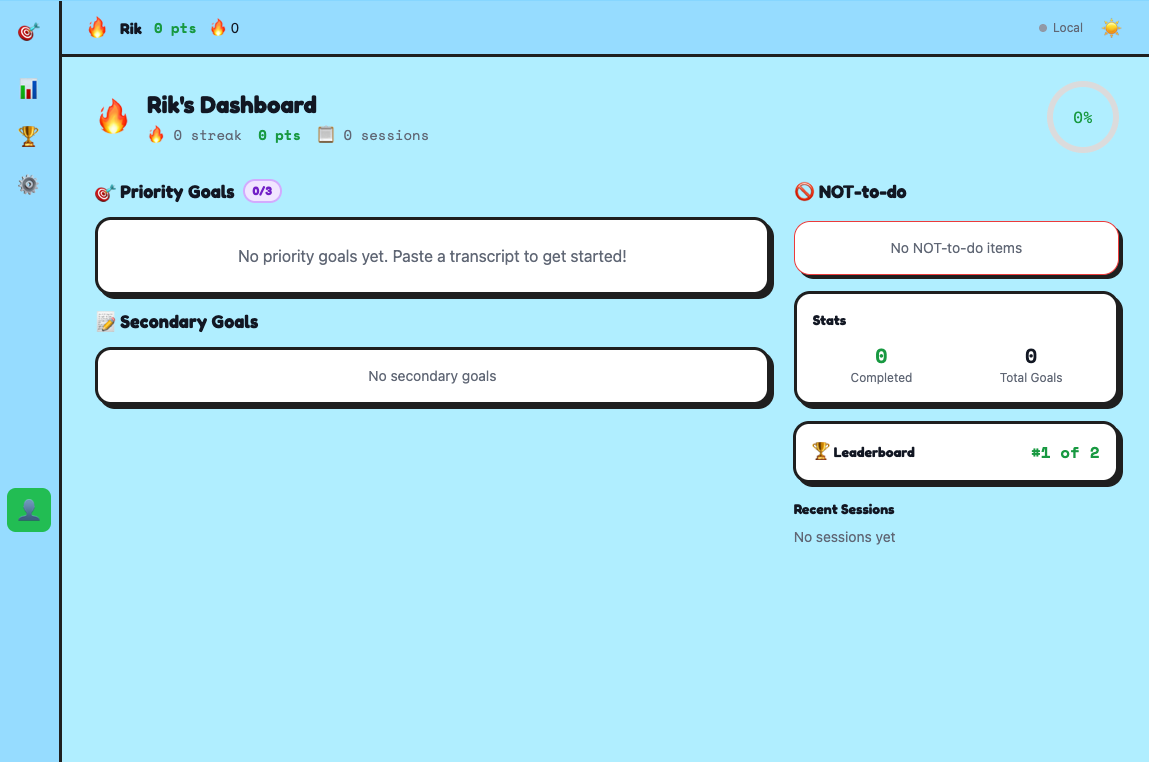Screen dimensions: 1149x762
Task: Open the bar chart stats icon
Action: click(x=28, y=90)
